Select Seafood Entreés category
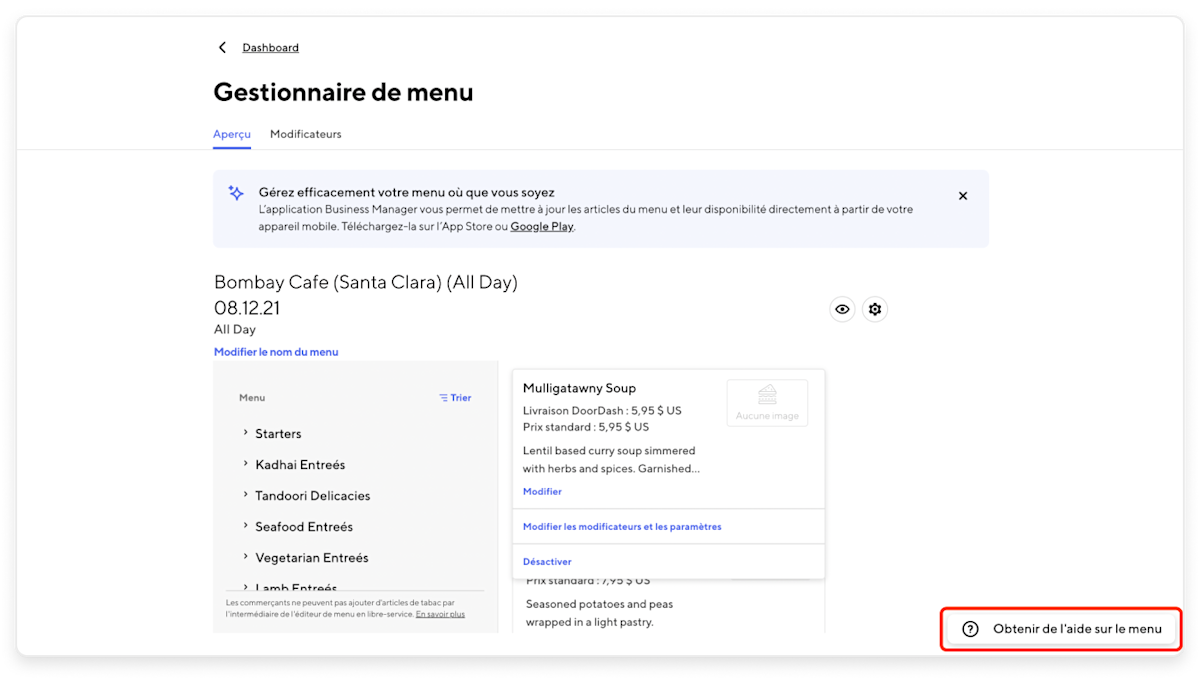 pos(304,527)
